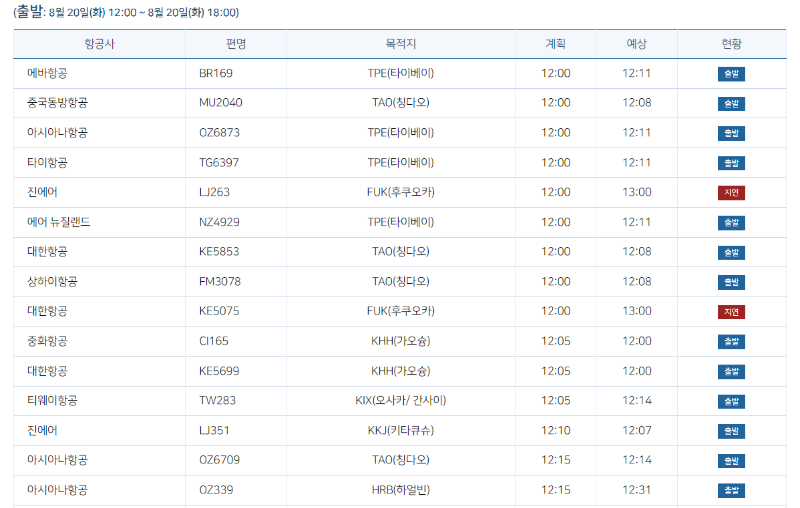Click the 예상 column header

point(637,44)
